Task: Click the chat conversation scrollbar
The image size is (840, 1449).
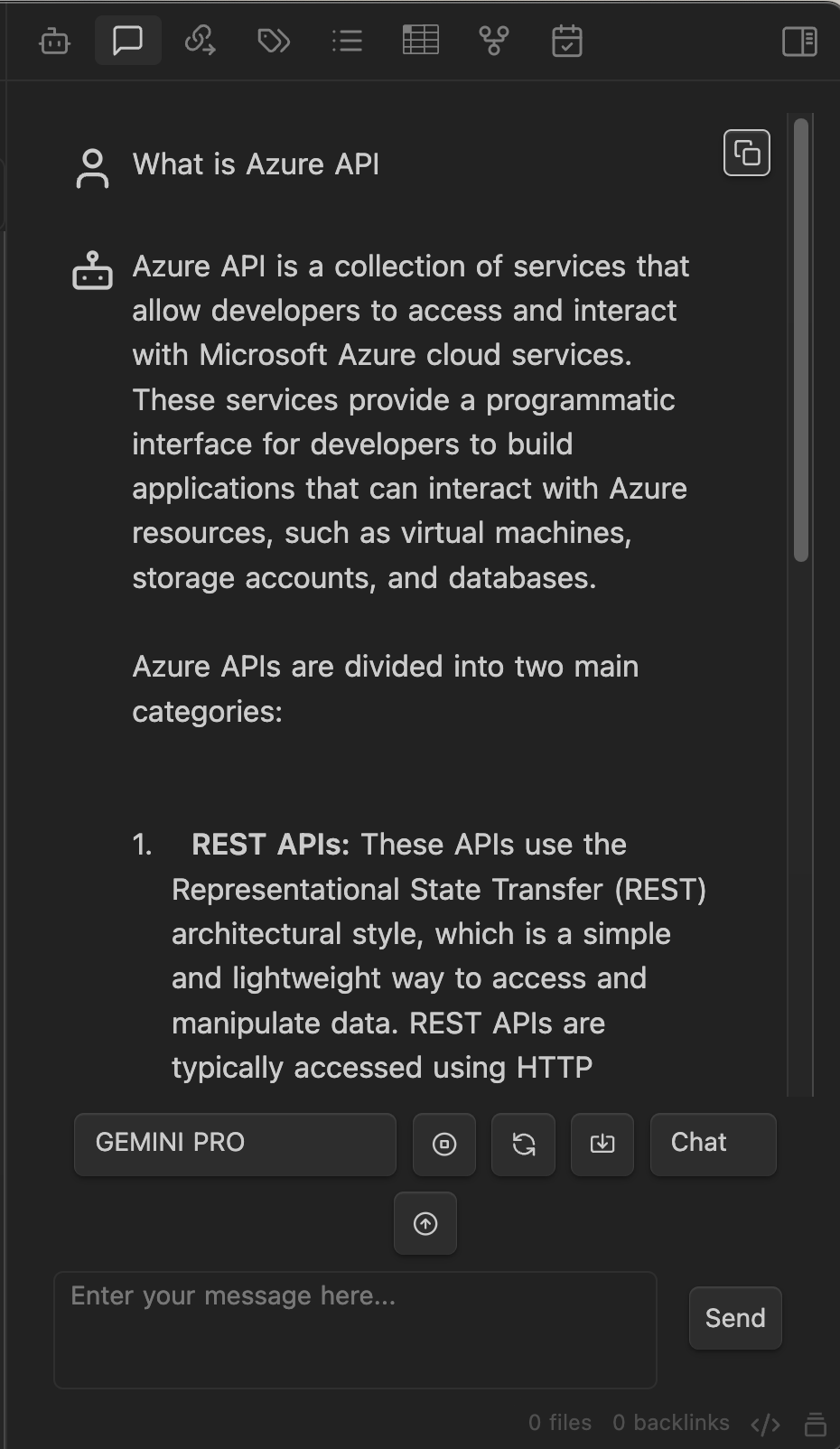Action: [x=801, y=341]
